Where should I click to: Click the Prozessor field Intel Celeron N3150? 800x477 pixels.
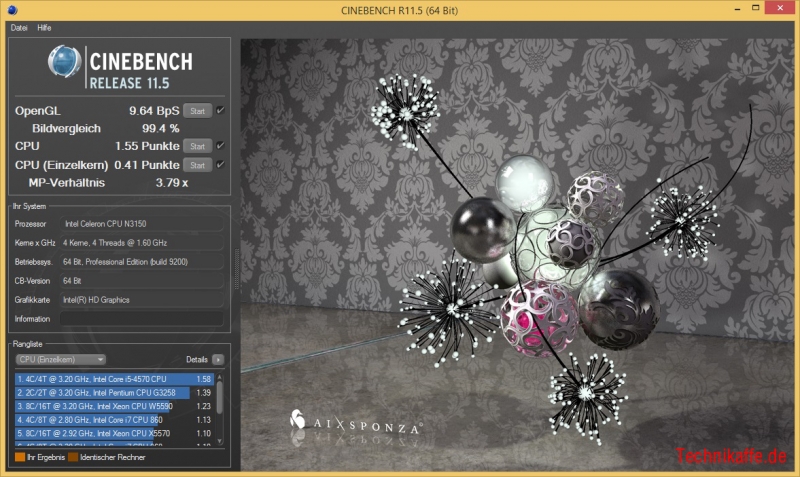coord(142,223)
